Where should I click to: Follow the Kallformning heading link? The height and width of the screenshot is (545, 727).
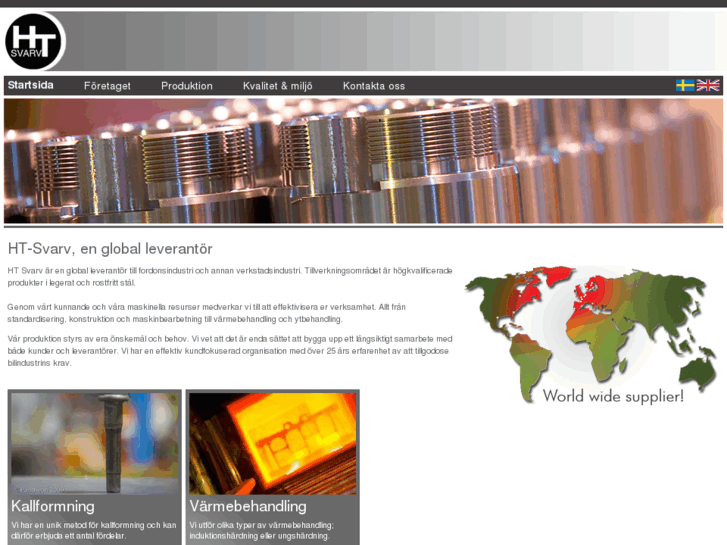[53, 506]
